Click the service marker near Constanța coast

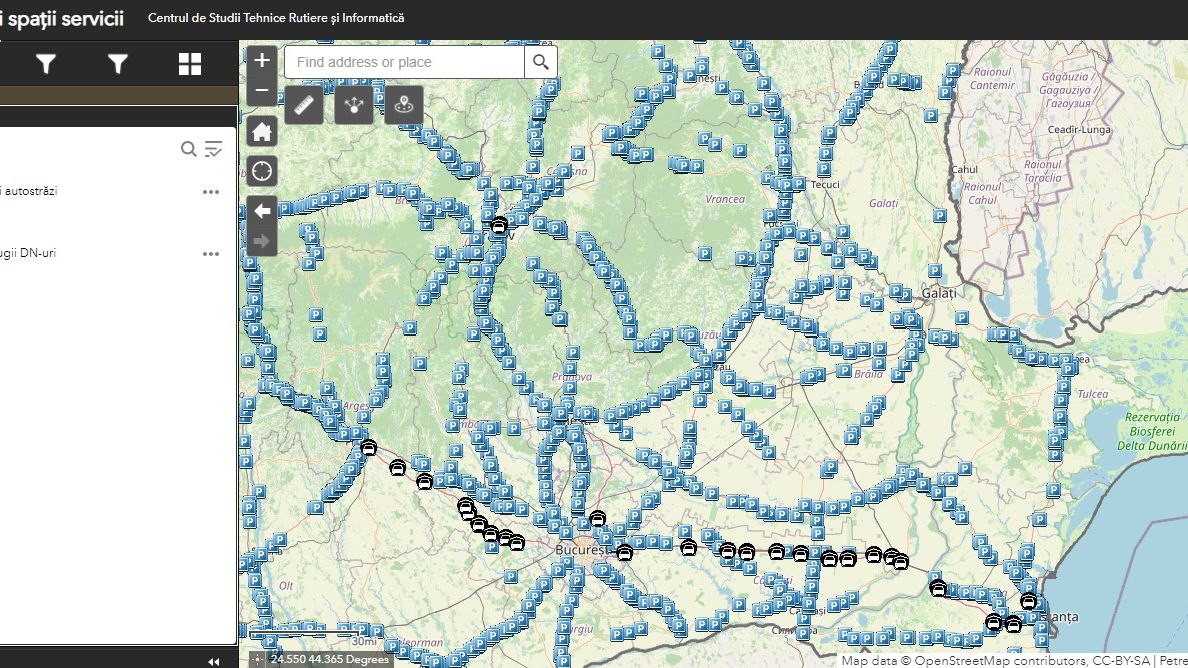[x=1028, y=601]
